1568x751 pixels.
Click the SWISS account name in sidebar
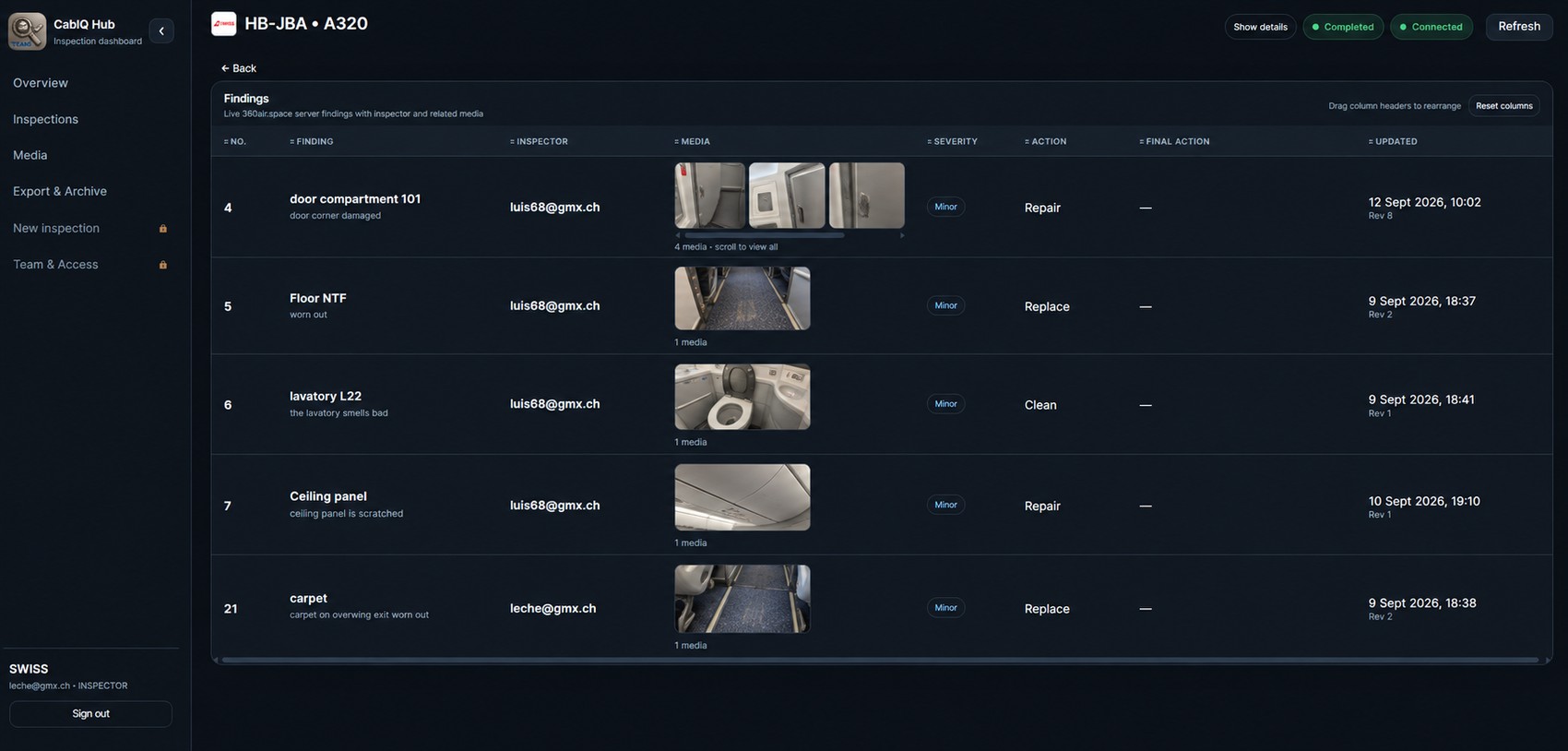[29, 669]
